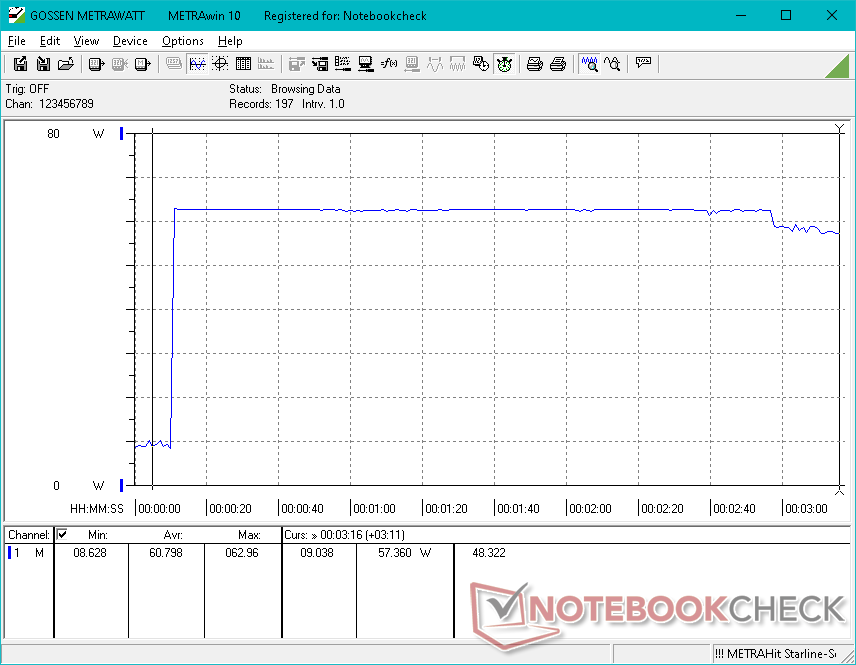Click the Min: column header
The image size is (856, 665).
98,535
